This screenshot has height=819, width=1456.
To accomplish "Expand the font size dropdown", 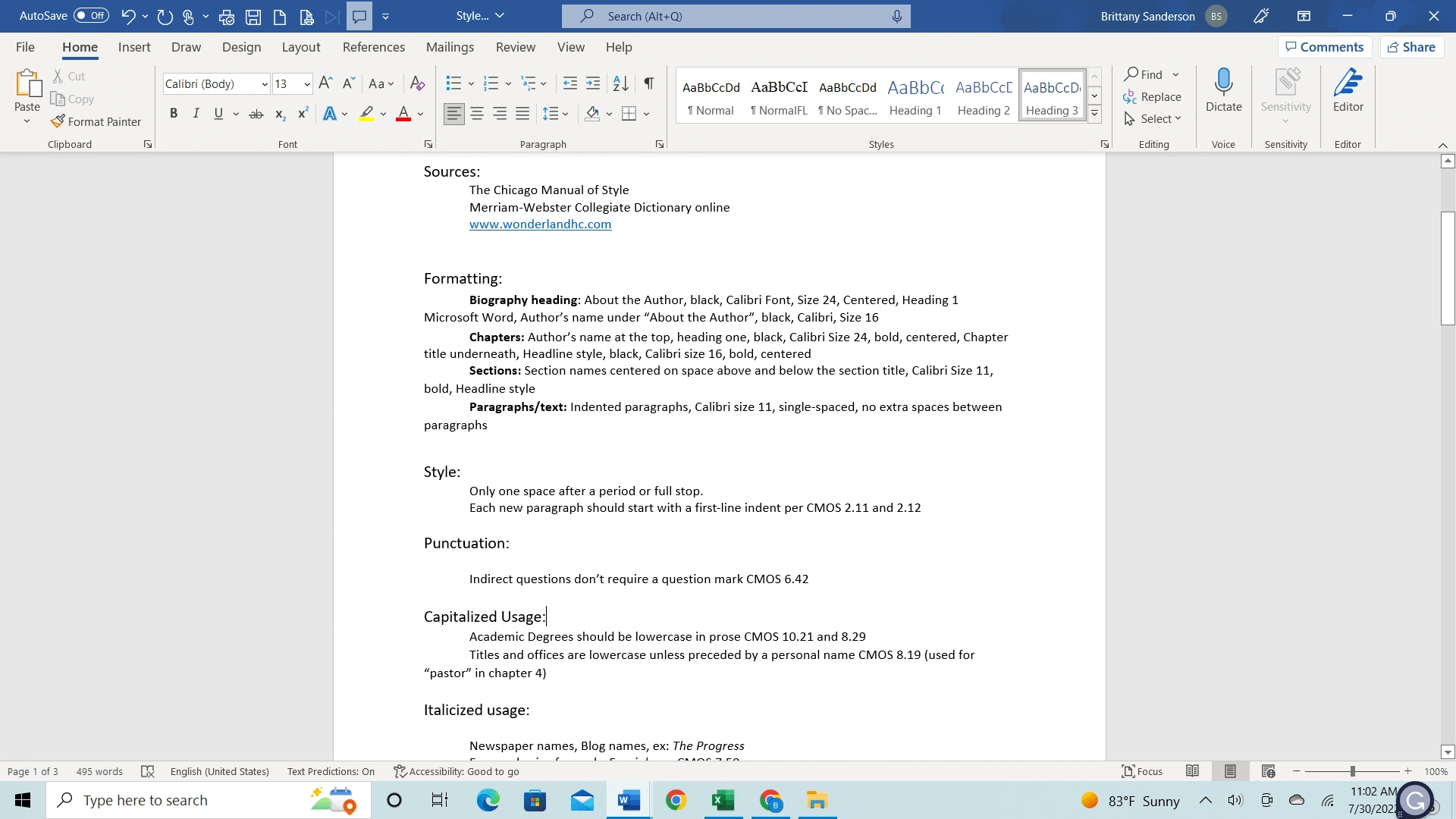I will 307,84.
